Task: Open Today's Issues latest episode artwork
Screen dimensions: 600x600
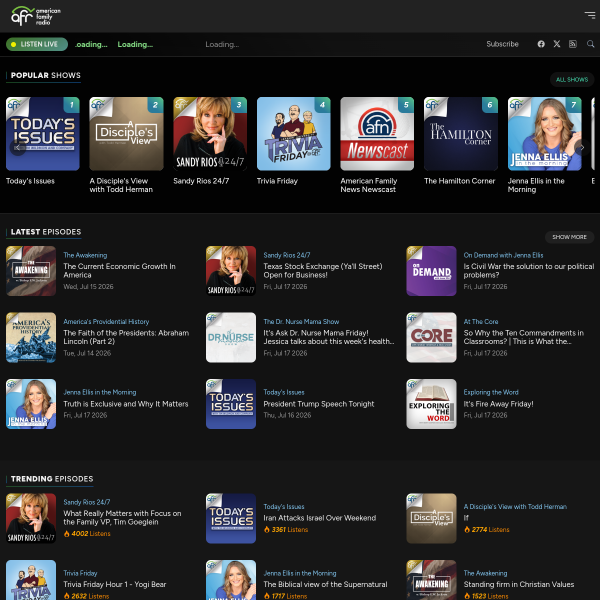Action: 231,404
